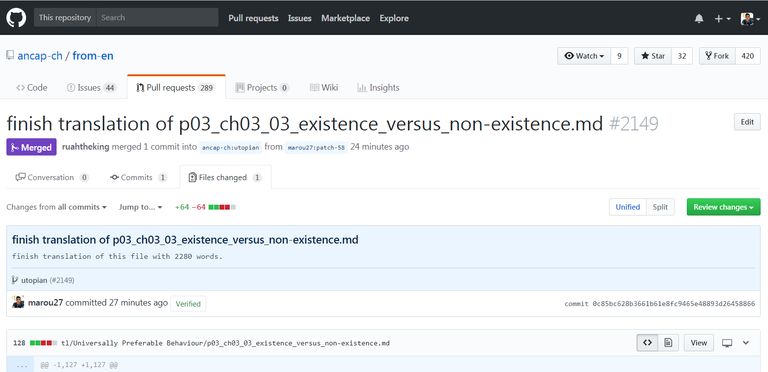Click the +64 −64 diffstat bar
The width and height of the screenshot is (768, 372).
click(x=205, y=207)
